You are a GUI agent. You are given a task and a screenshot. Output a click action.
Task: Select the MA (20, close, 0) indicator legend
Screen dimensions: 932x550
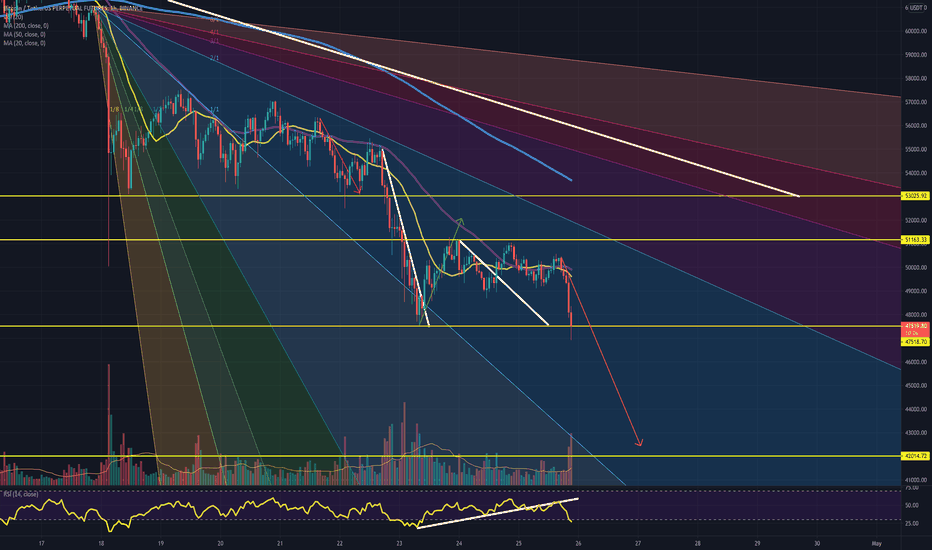point(24,43)
